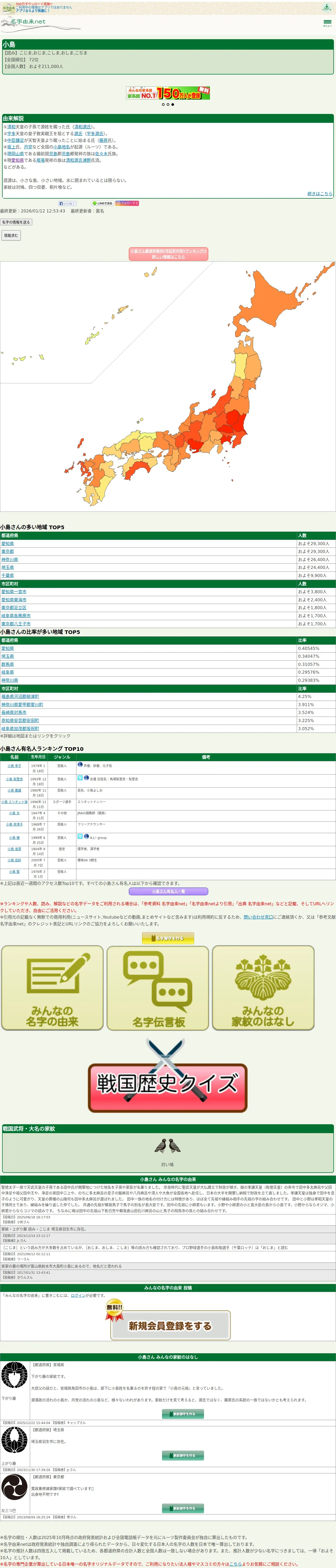Open the 佐々木氏 link
The width and height of the screenshot is (336, 1568).
101,154
